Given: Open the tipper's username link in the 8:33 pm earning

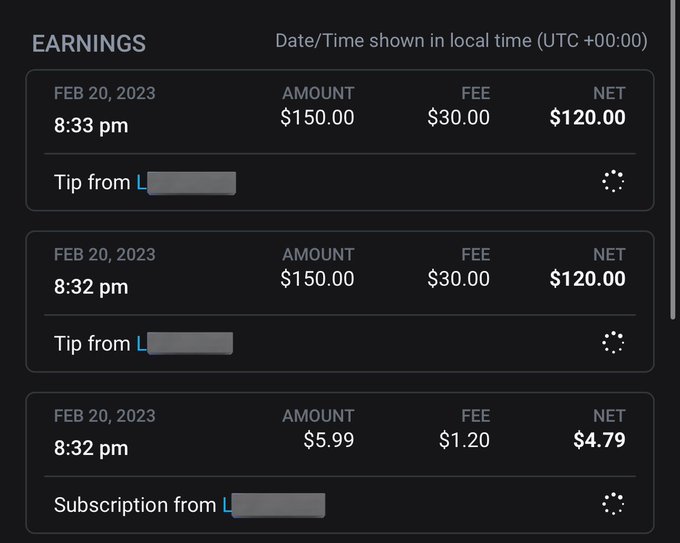Looking at the screenshot, I should (x=186, y=183).
